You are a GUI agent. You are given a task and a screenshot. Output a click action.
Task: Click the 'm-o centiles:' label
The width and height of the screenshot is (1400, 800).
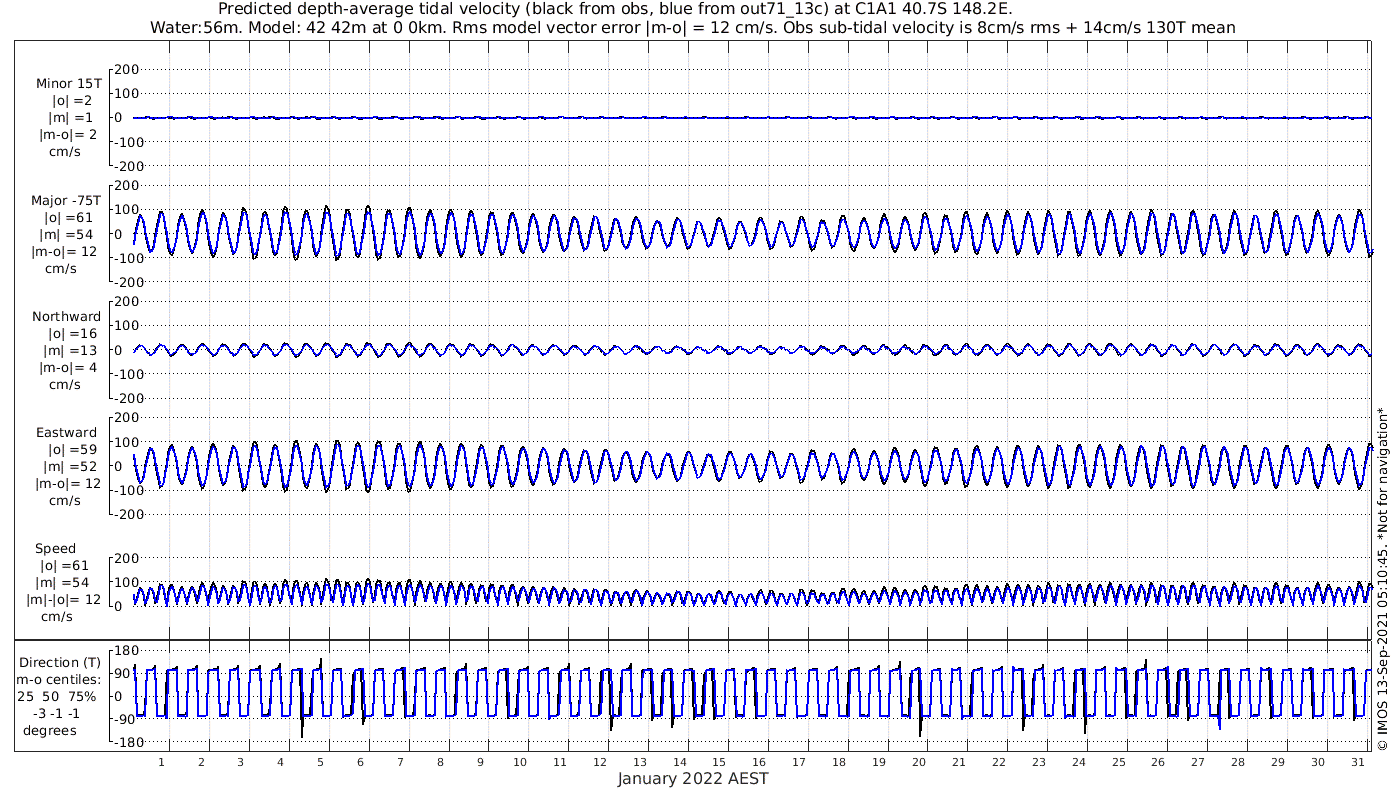pyautogui.click(x=61, y=680)
